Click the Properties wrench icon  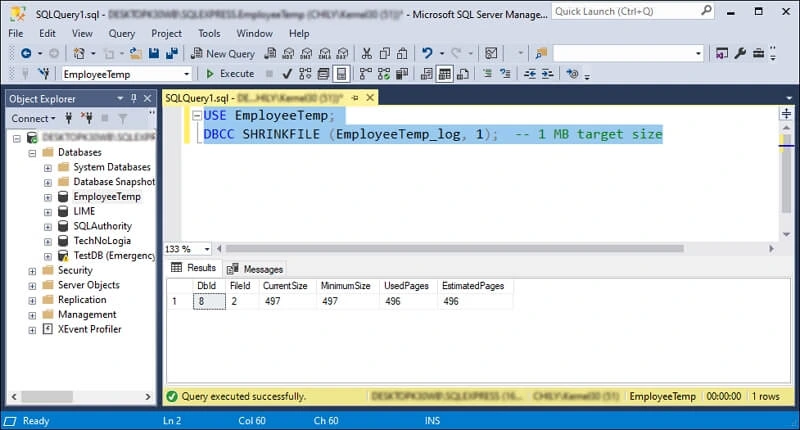point(740,53)
